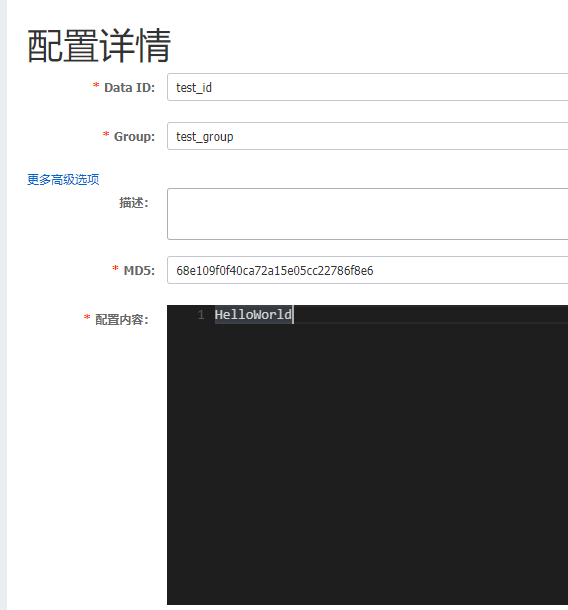This screenshot has width=568, height=610.
Task: Click the HelloWorld text in the editor
Action: point(253,314)
